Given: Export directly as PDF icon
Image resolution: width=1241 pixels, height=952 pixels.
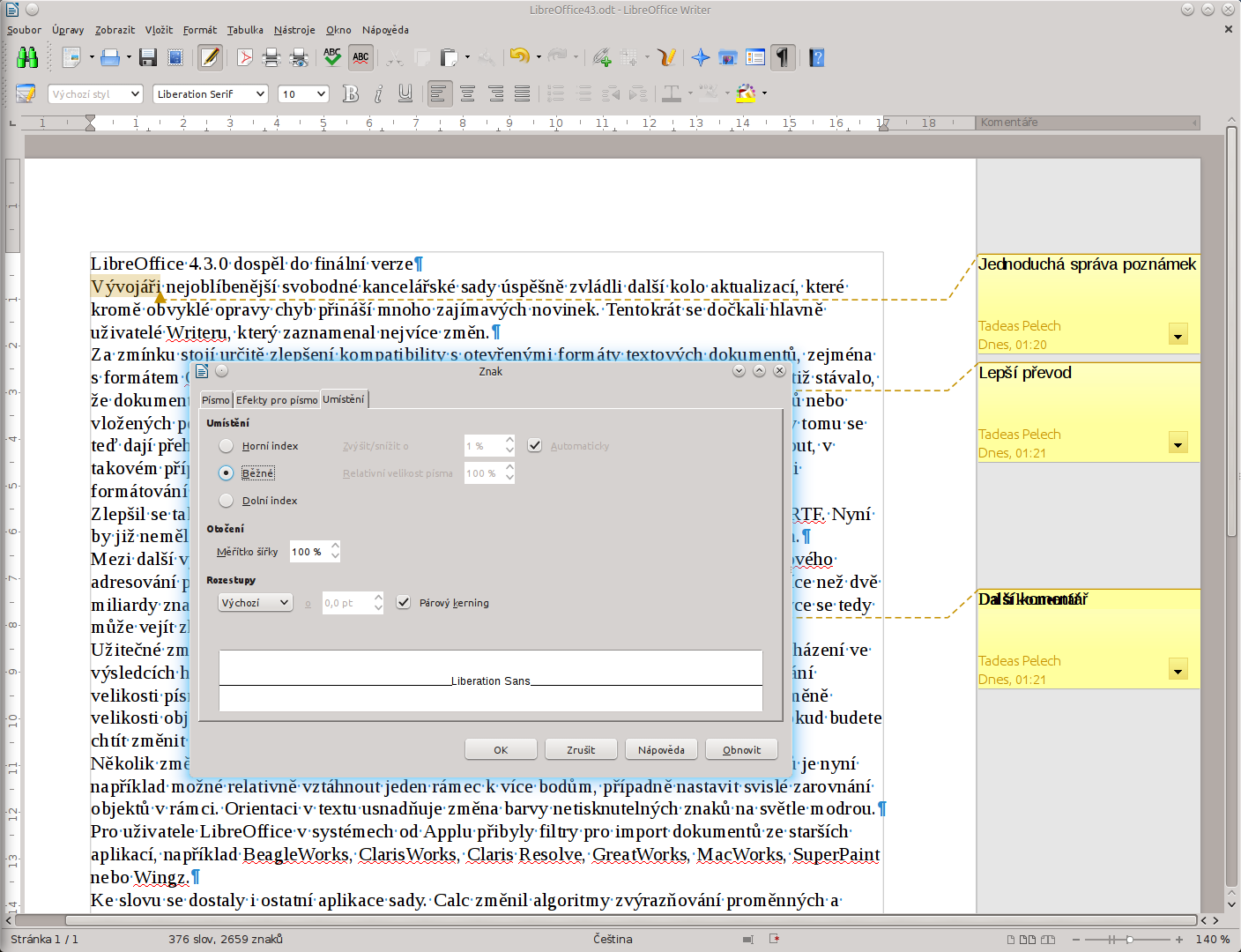Looking at the screenshot, I should 245,58.
